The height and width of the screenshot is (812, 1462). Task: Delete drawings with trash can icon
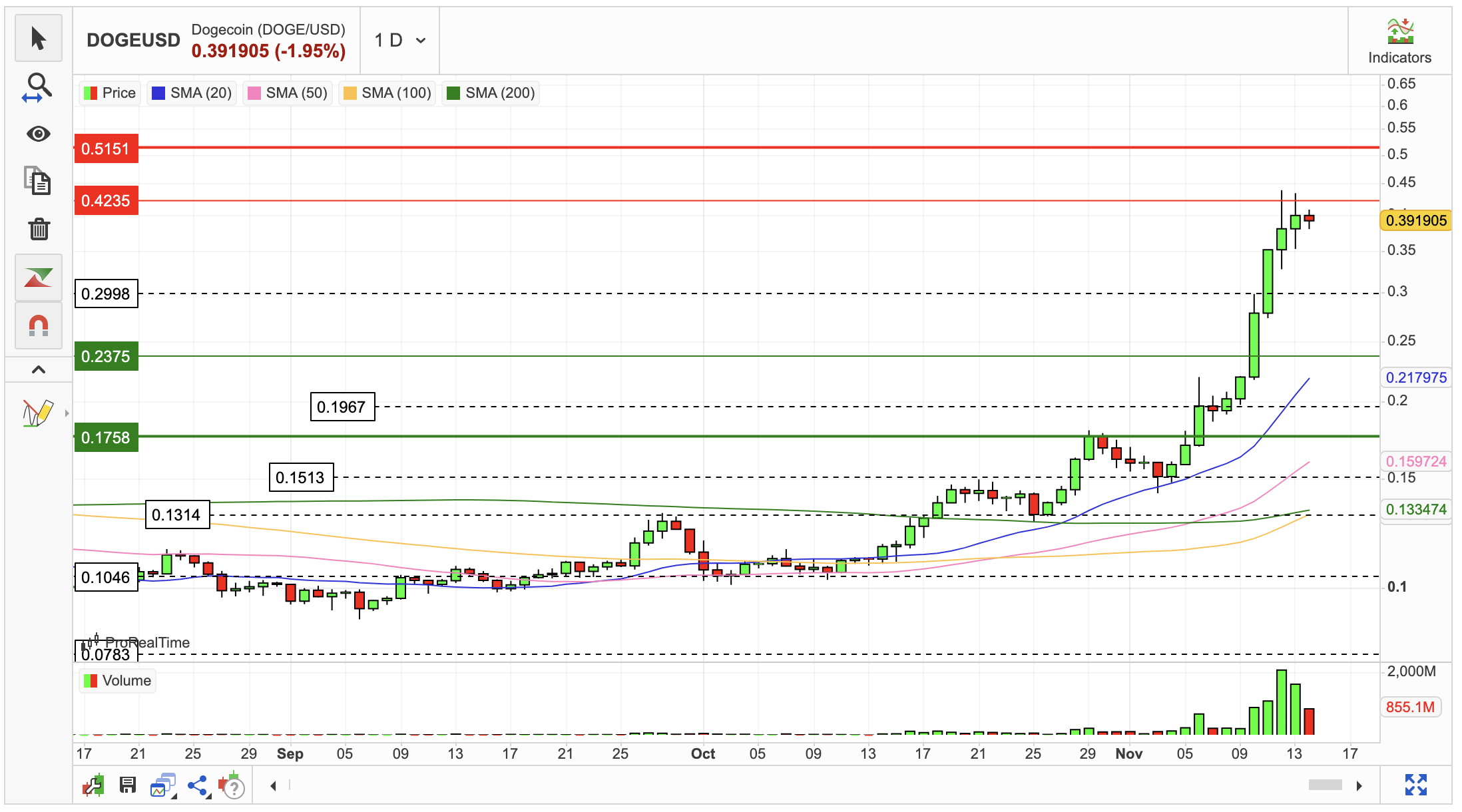tap(39, 229)
